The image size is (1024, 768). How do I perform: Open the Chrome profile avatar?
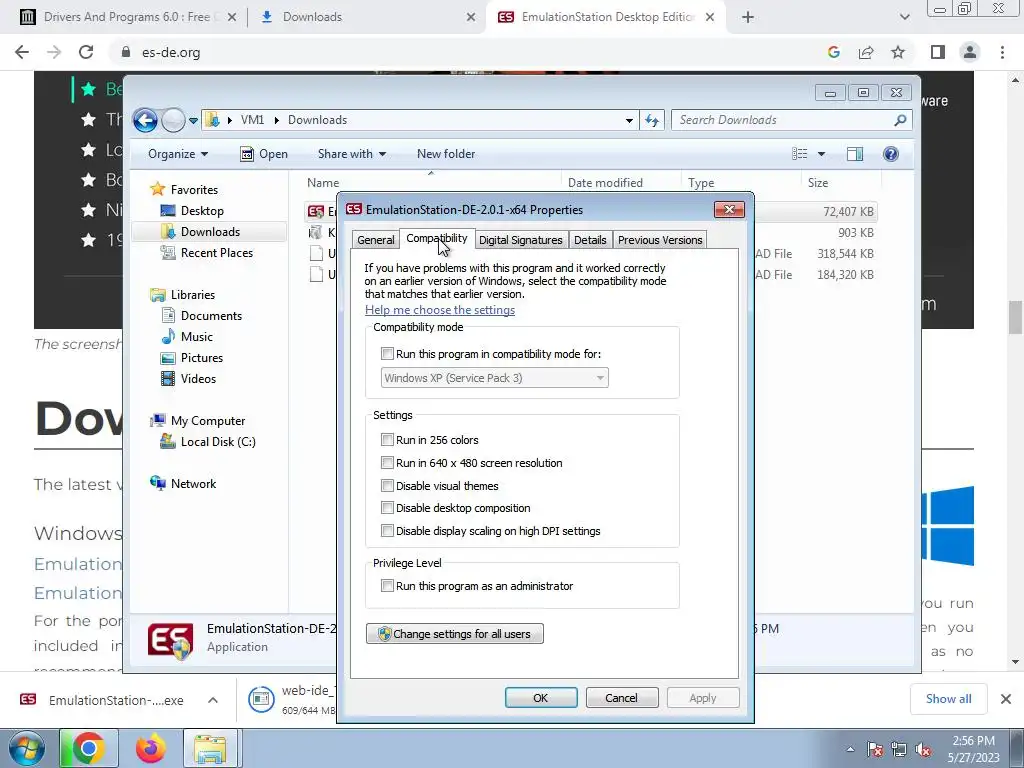[x=970, y=52]
